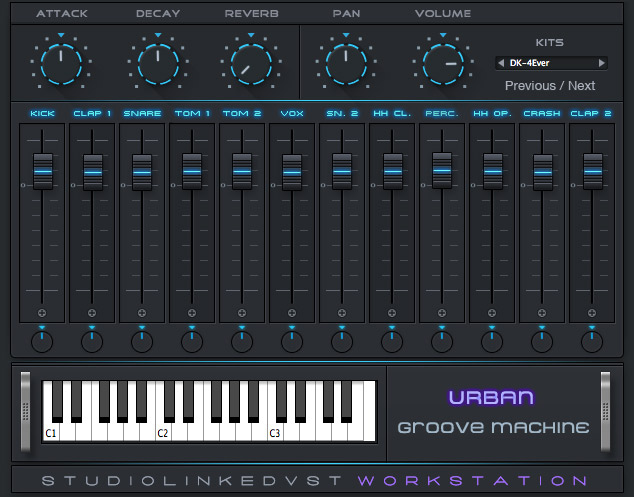The image size is (634, 497).
Task: Click the Perc. channel fader handle
Action: [442, 170]
